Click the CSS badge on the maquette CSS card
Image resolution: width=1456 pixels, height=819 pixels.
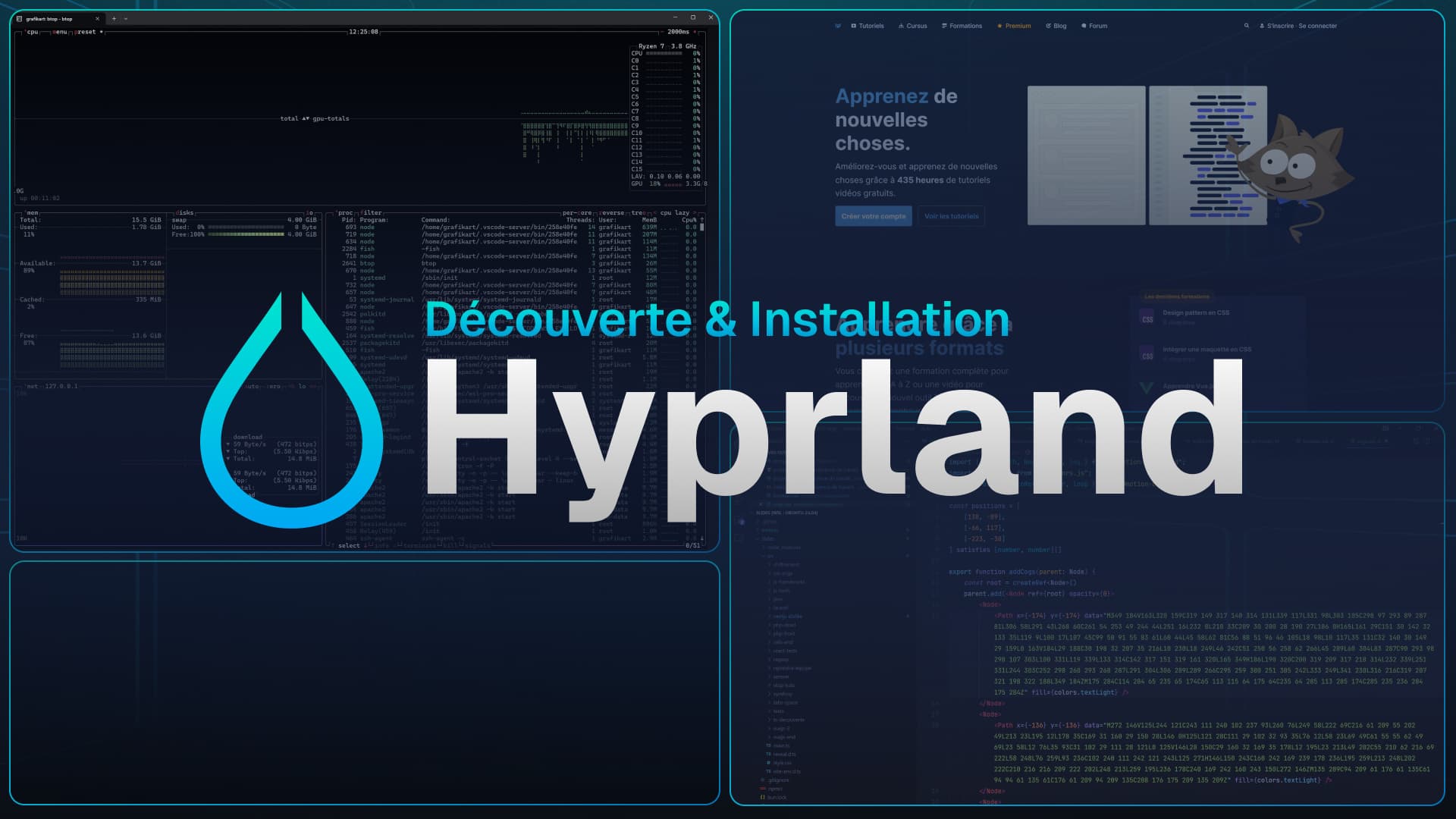click(x=1147, y=353)
